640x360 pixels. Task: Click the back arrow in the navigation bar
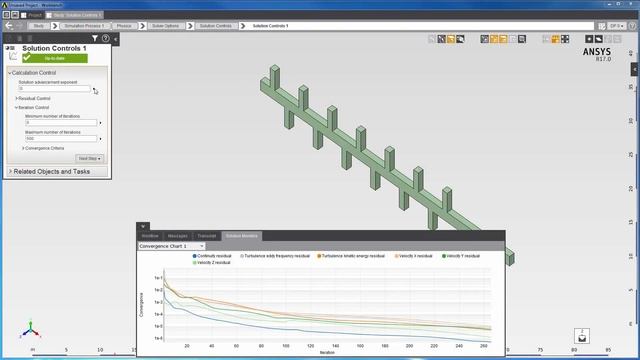[x=9, y=26]
